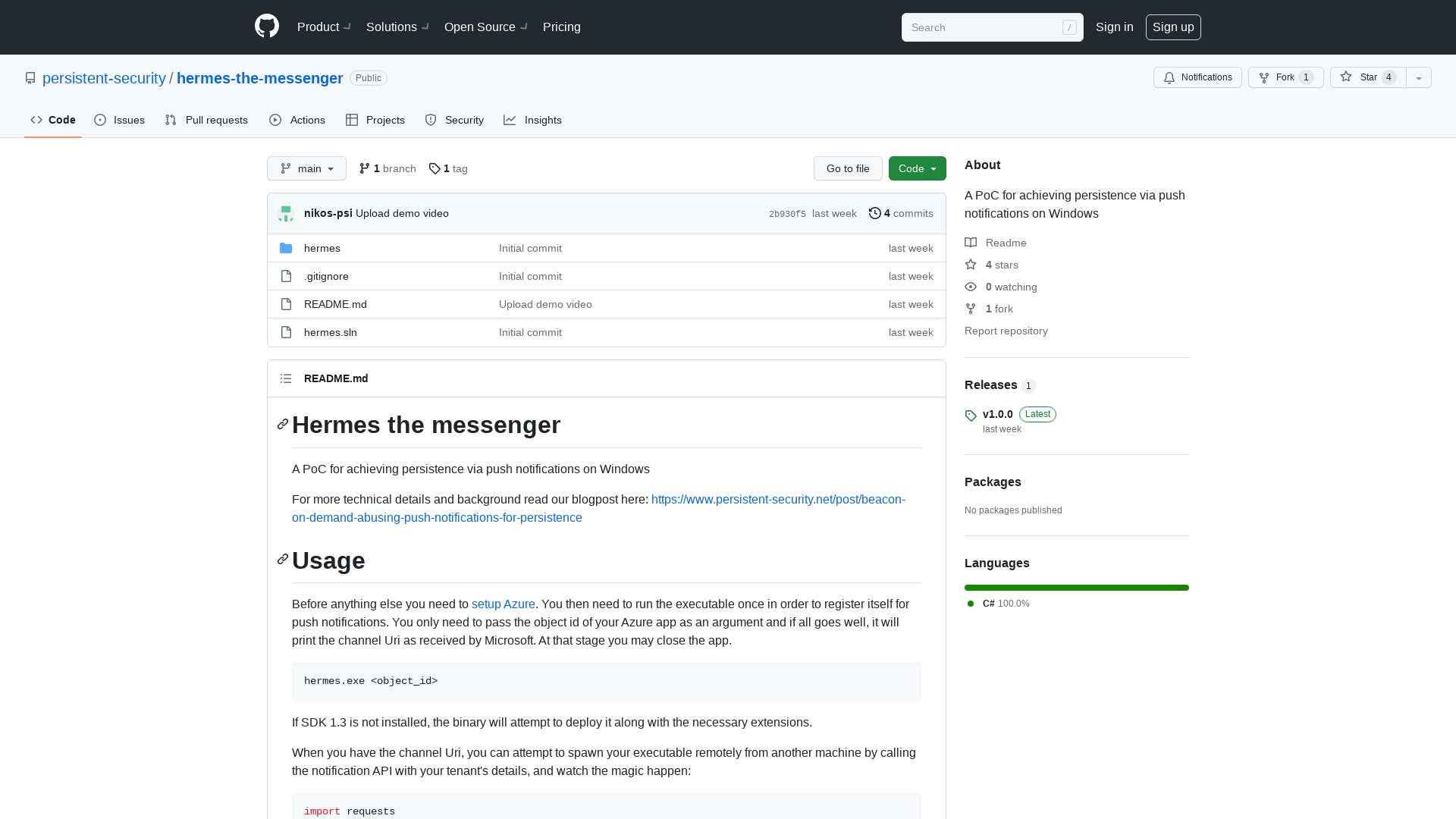Open nikos-psi avatar

click(x=286, y=214)
